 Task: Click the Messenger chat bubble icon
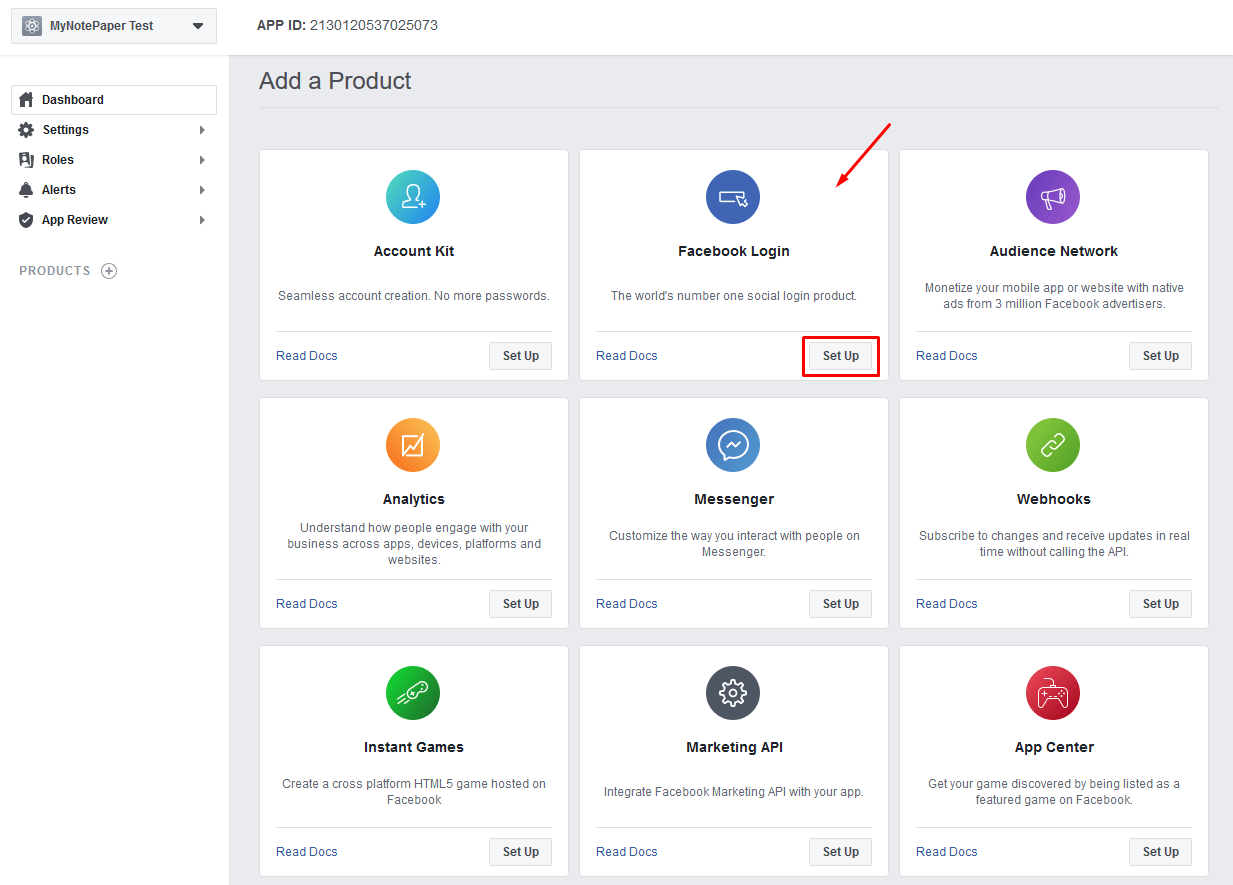[733, 445]
